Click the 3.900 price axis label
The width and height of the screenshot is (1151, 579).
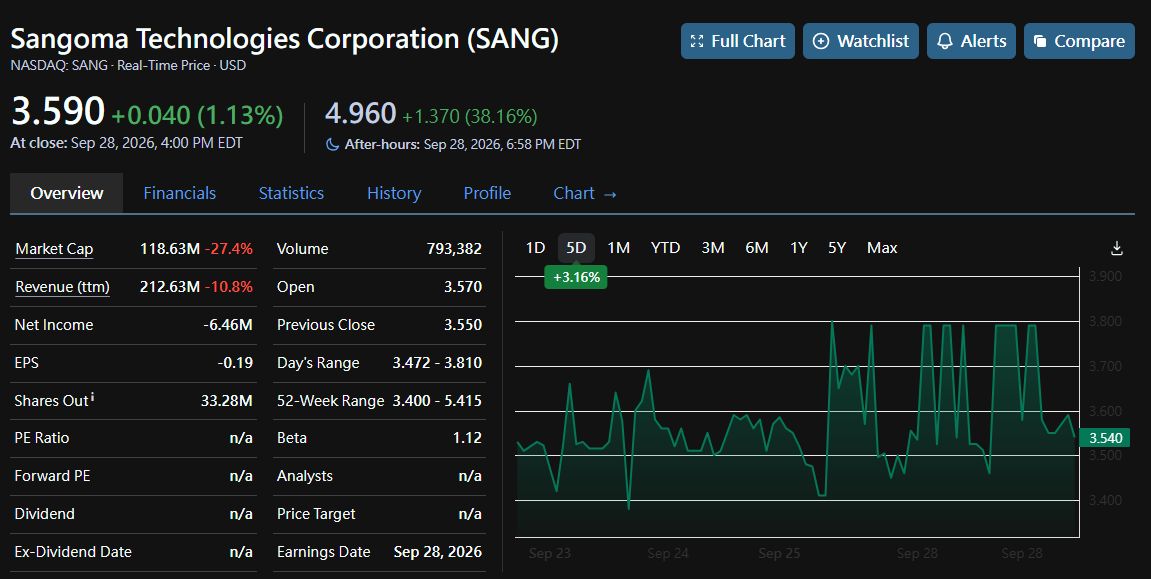point(1105,277)
